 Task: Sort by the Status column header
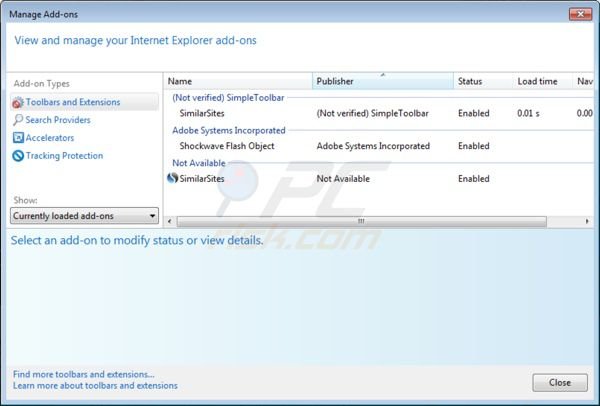(x=483, y=81)
